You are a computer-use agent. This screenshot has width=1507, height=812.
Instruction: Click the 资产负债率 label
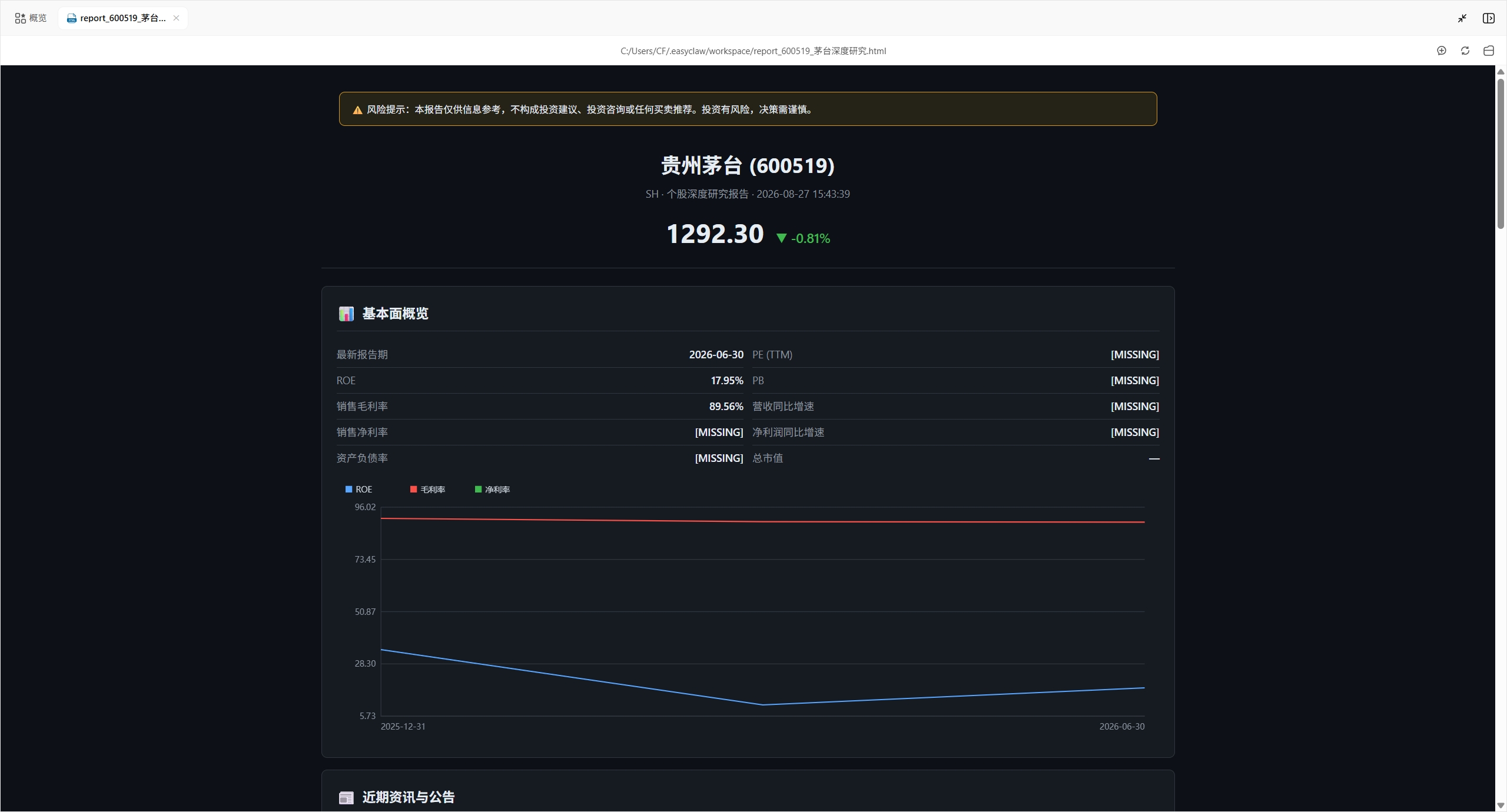click(362, 458)
